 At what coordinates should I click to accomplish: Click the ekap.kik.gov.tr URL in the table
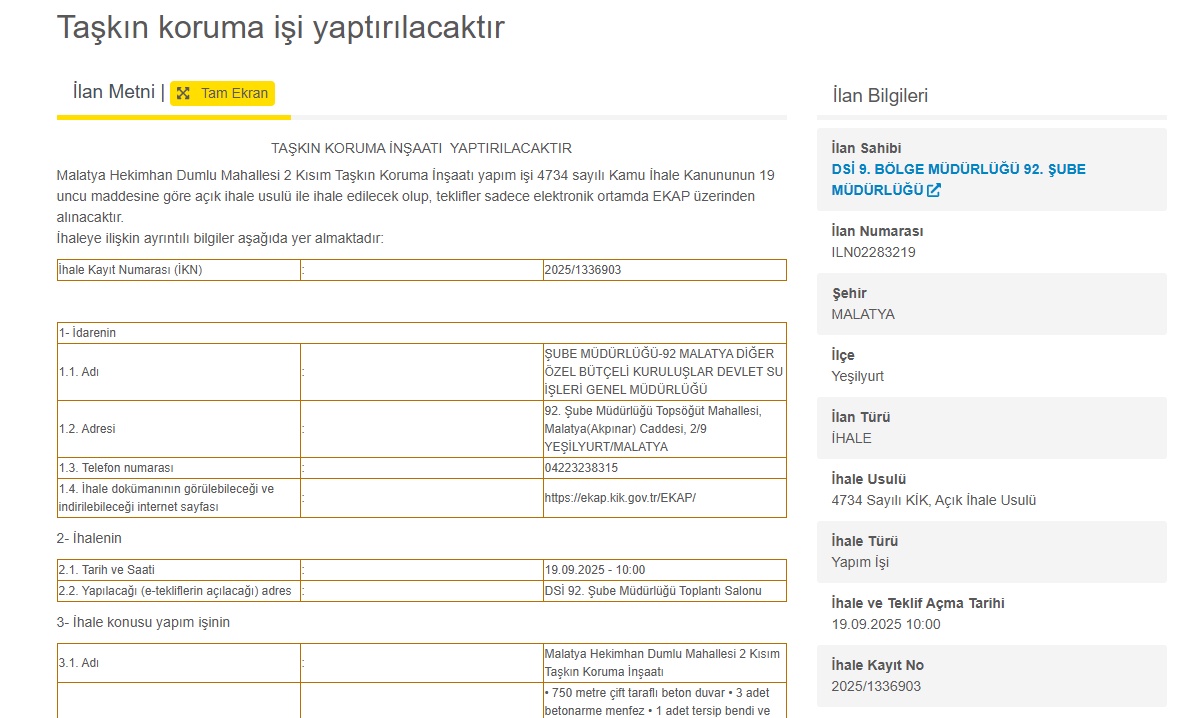pyautogui.click(x=619, y=497)
